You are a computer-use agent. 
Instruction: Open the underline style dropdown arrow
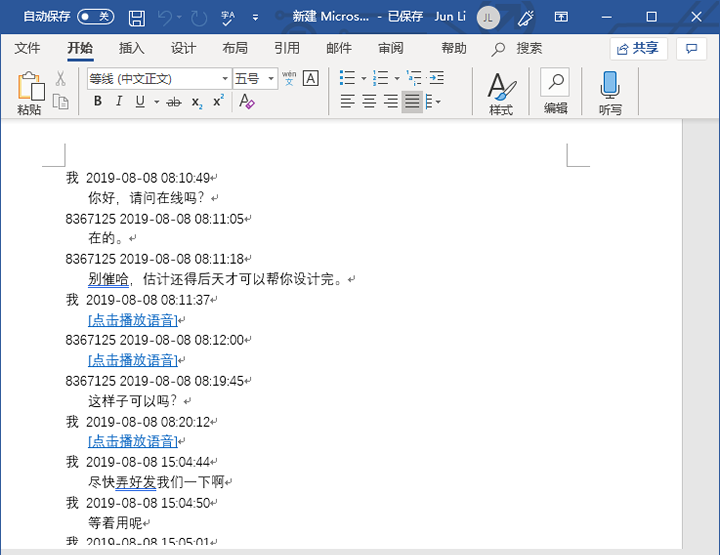157,101
